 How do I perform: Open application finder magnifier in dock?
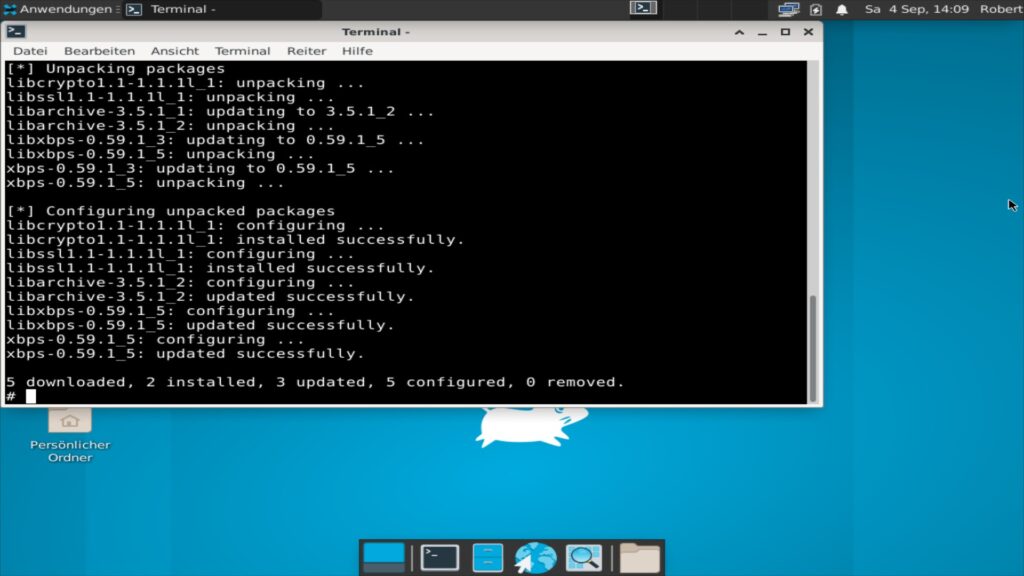click(x=584, y=558)
